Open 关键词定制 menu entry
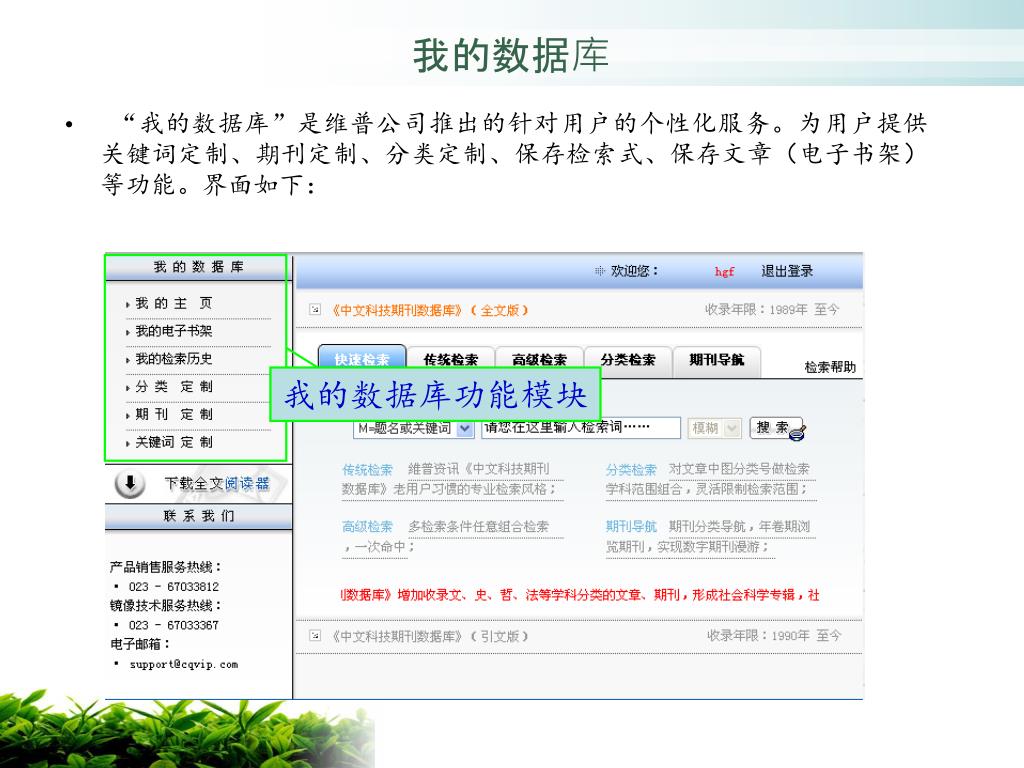The width and height of the screenshot is (1024, 768). click(x=174, y=442)
